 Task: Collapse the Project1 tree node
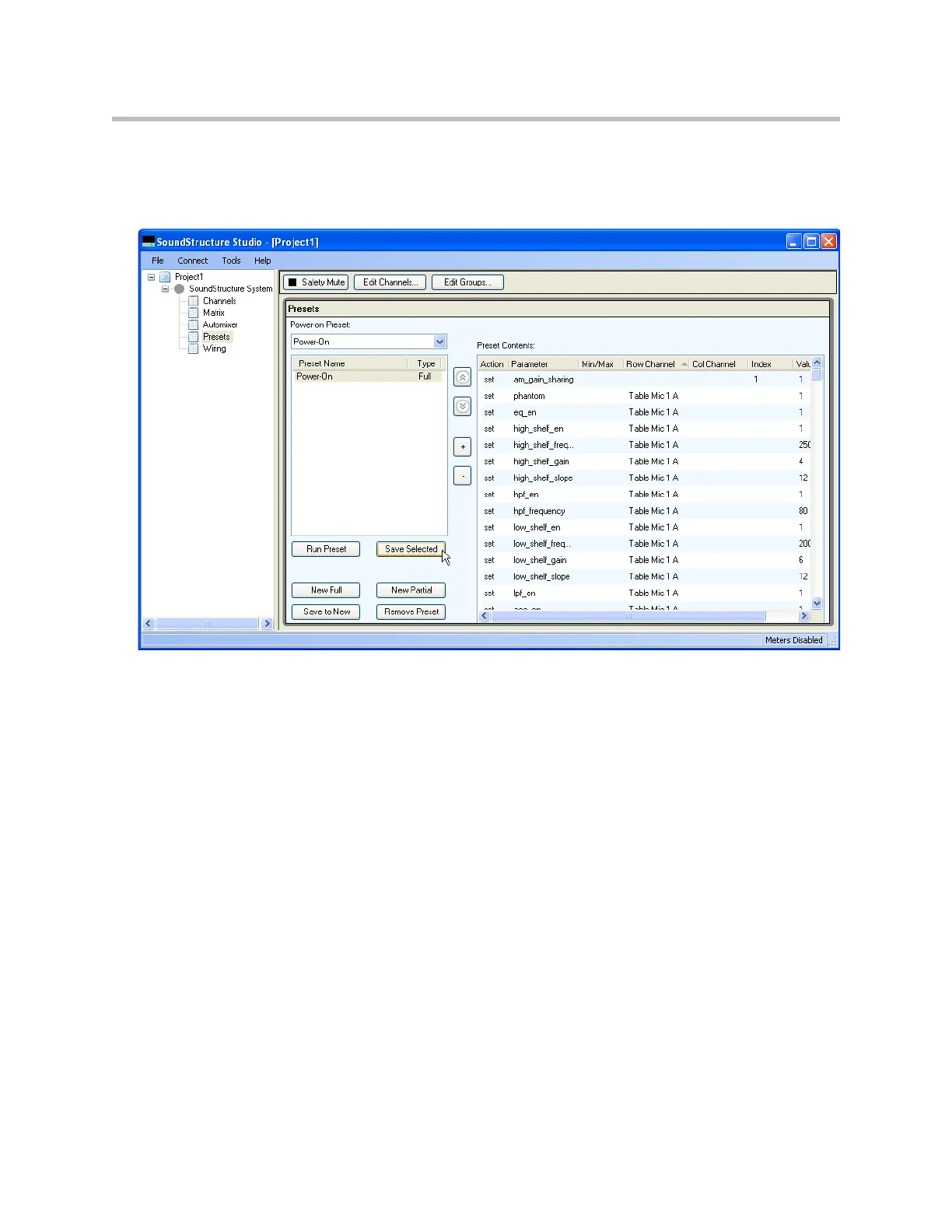tap(151, 277)
